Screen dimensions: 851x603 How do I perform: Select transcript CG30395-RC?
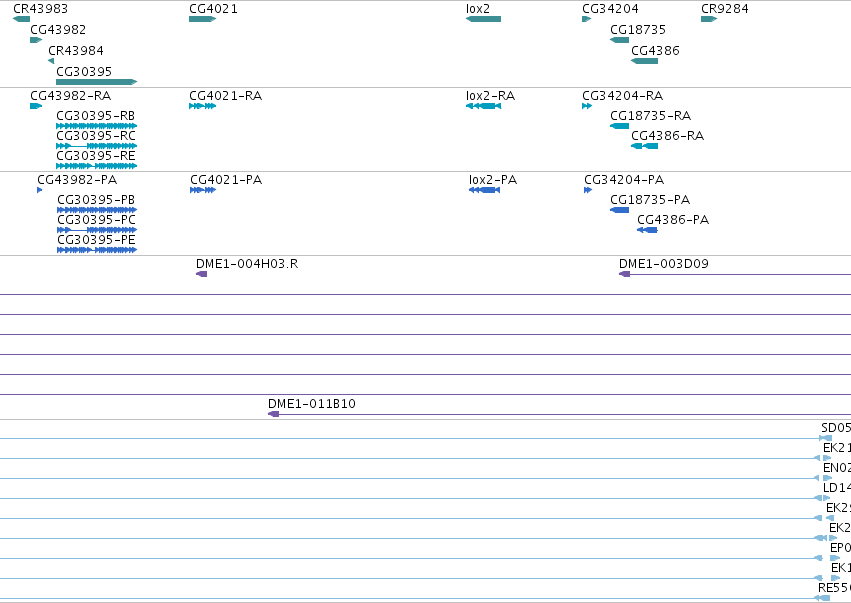tap(97, 146)
